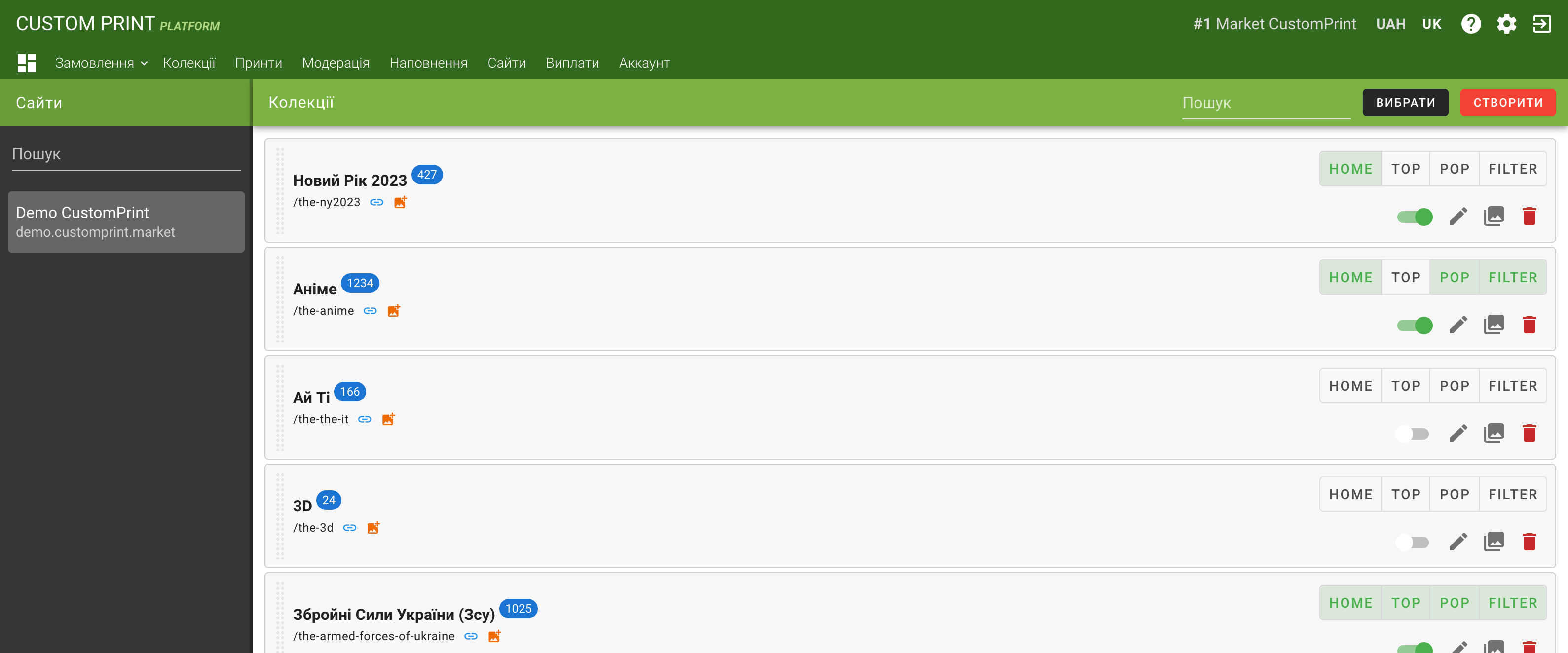The height and width of the screenshot is (653, 1568).
Task: Delete 3D collection
Action: [x=1529, y=542]
